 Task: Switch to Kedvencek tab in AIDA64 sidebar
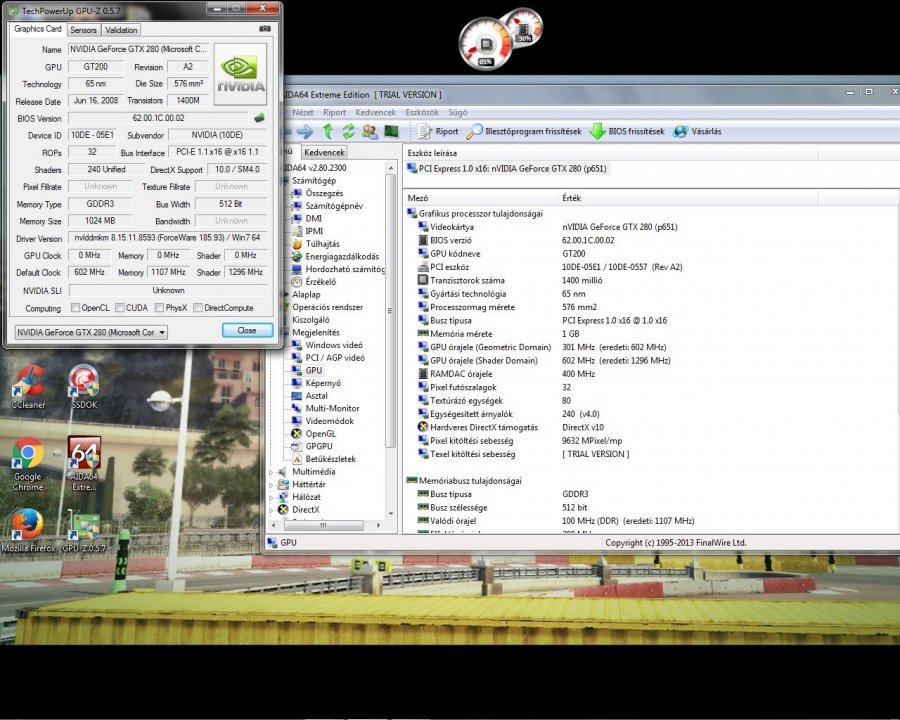pyautogui.click(x=324, y=152)
